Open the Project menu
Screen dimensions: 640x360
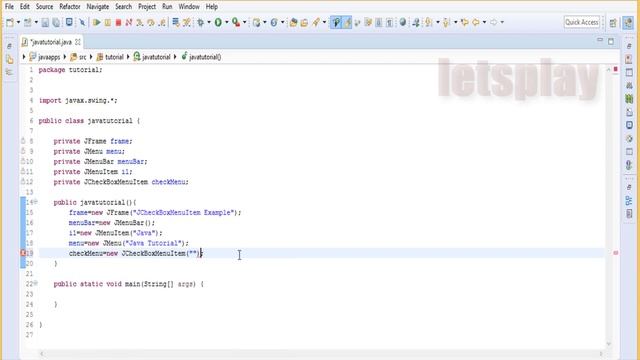tap(147, 7)
